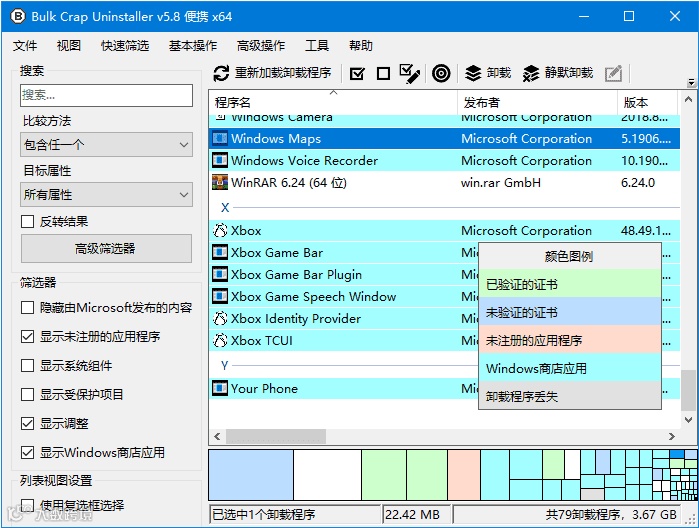This screenshot has width=699, height=528.
Task: Collapse the Y group header
Action: 224,366
